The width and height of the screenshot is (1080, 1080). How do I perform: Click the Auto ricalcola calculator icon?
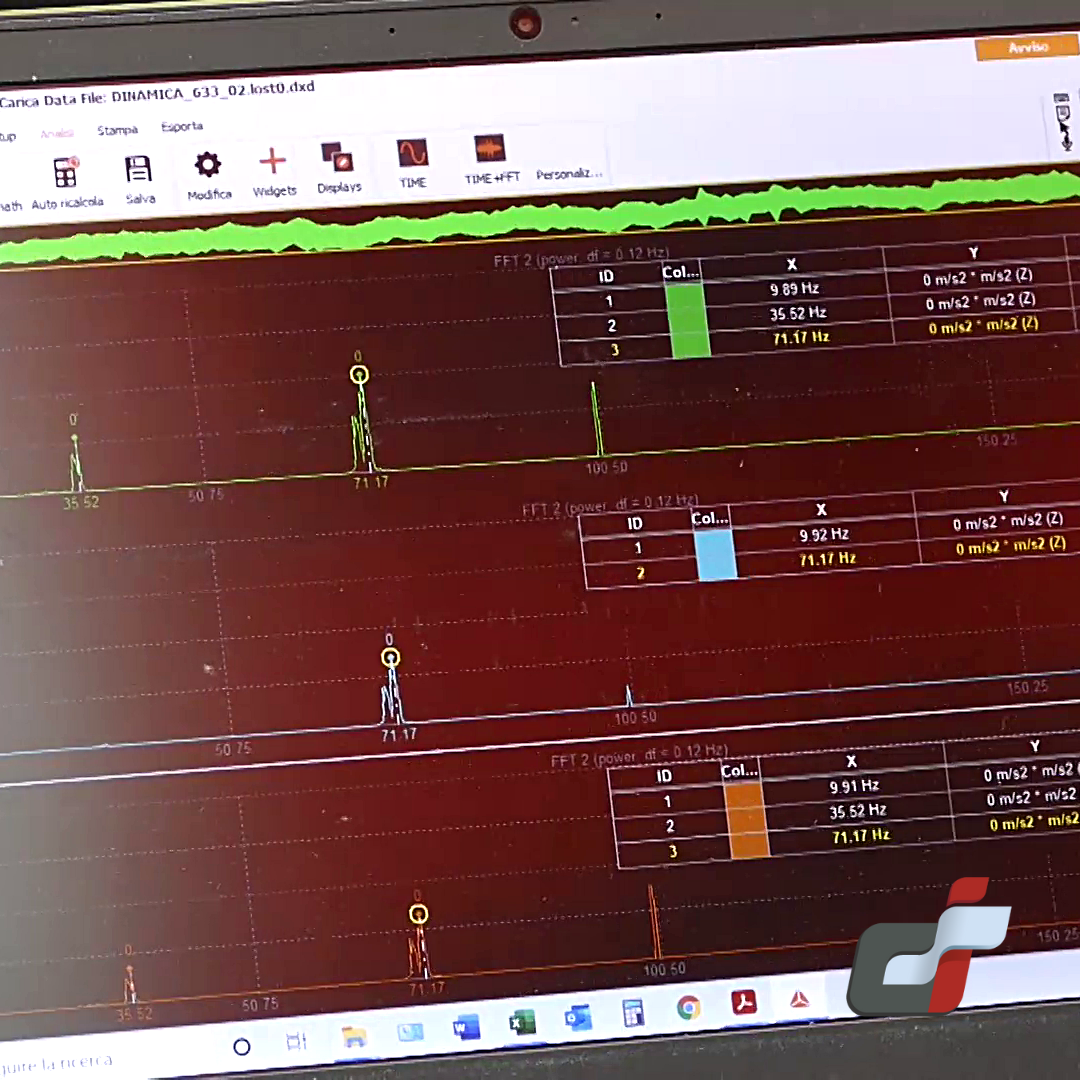coord(66,173)
